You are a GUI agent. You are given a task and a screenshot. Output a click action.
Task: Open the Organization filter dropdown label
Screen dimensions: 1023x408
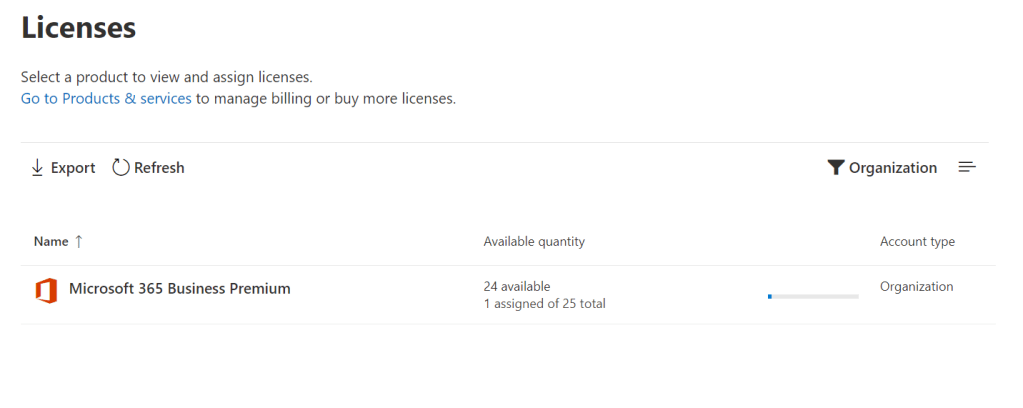[893, 168]
